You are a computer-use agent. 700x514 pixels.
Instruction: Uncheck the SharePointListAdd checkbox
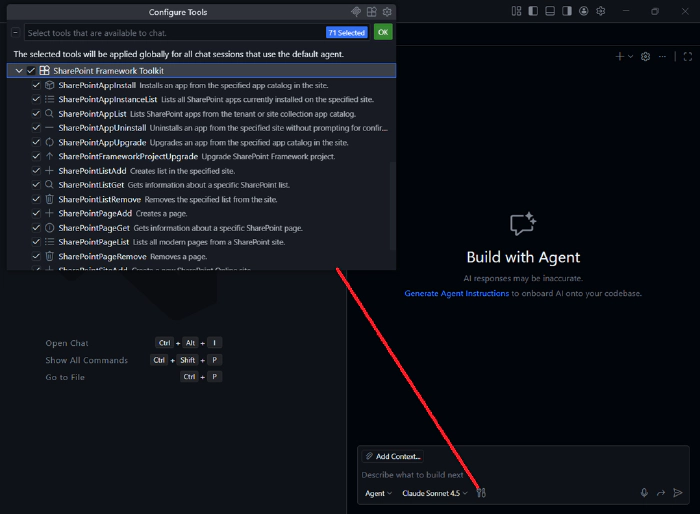(36, 171)
